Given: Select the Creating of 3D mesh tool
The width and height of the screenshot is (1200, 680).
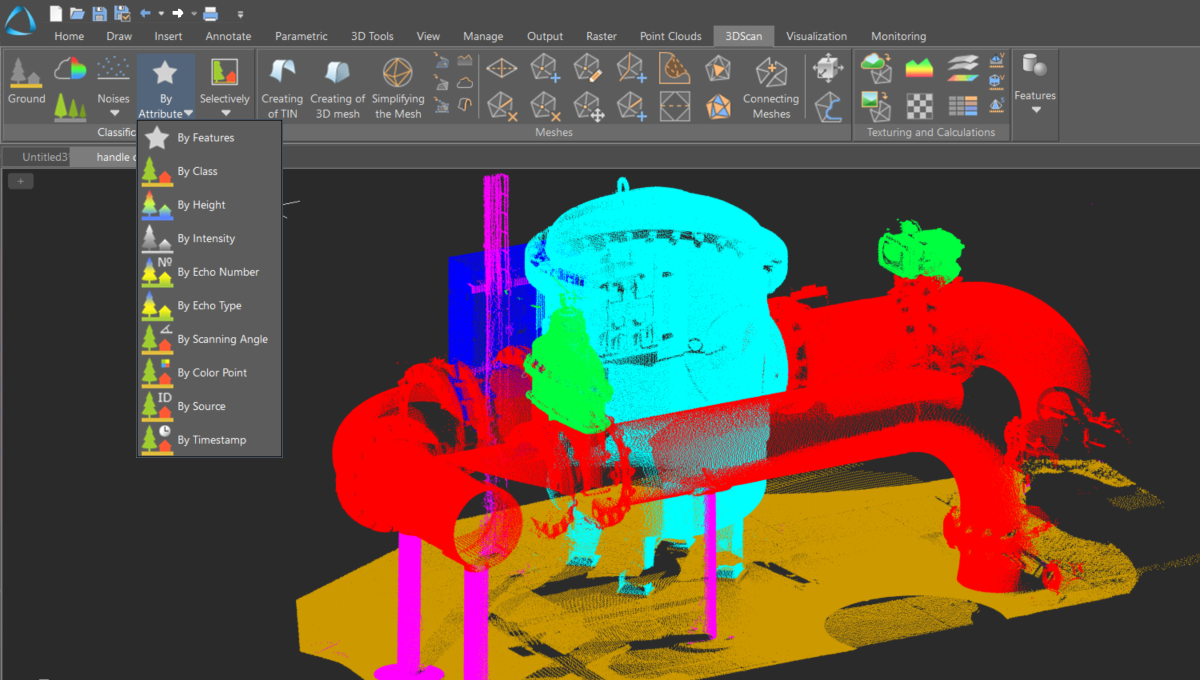Looking at the screenshot, I should [x=337, y=86].
